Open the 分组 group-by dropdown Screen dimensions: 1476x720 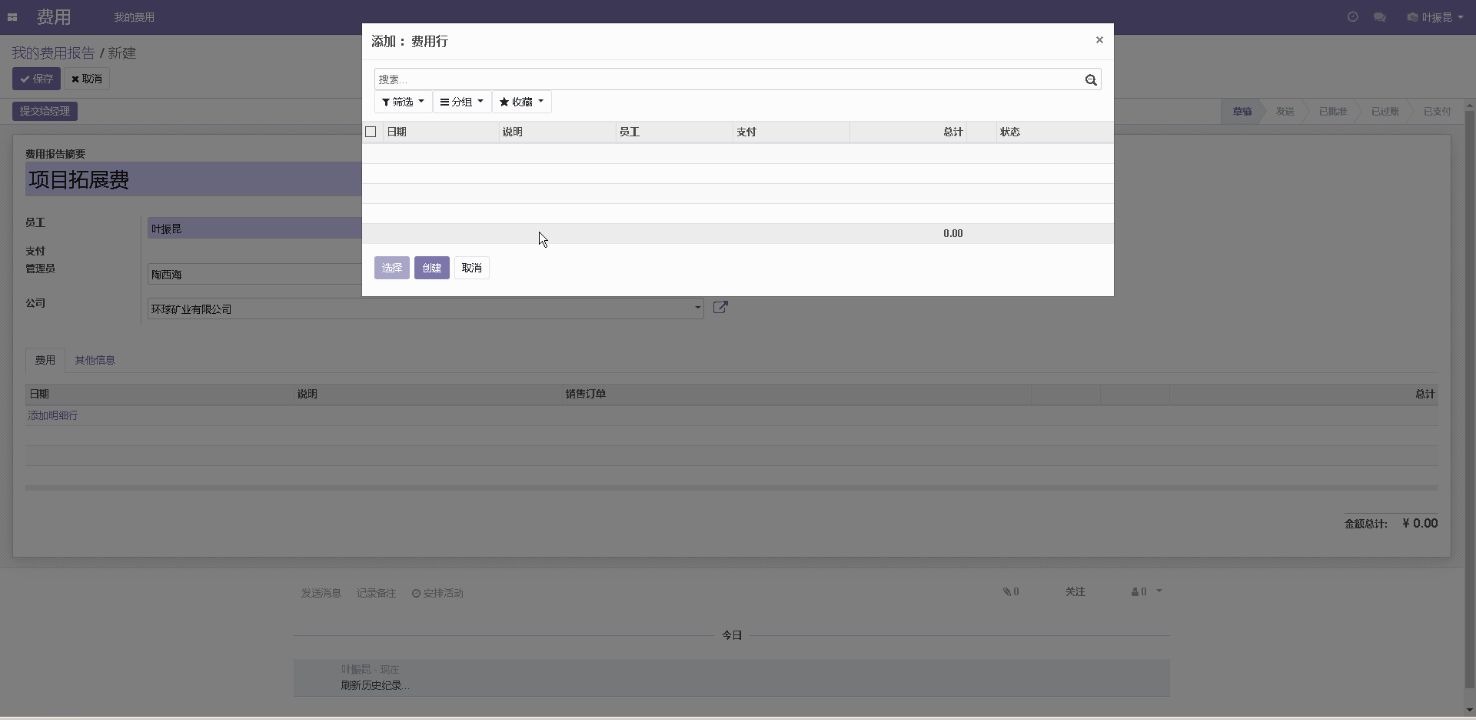point(462,102)
